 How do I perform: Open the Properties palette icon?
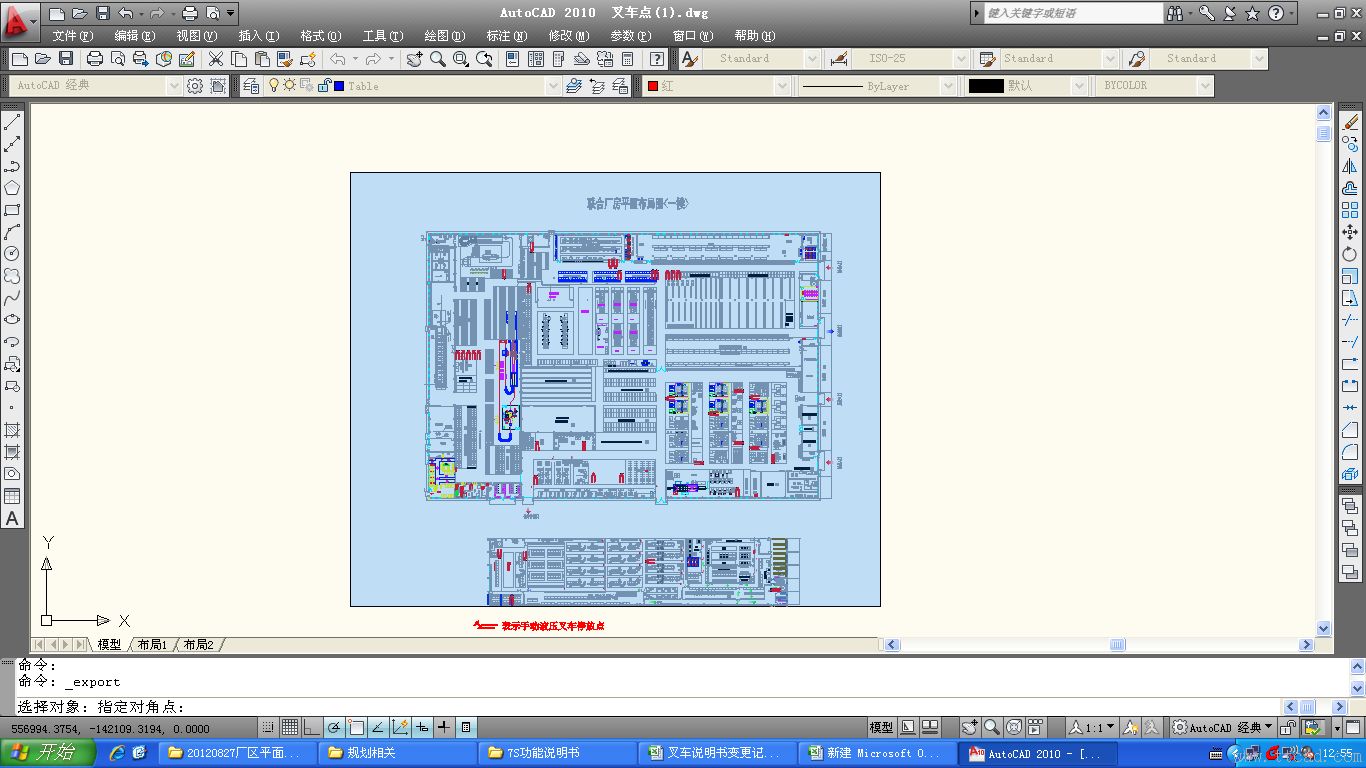(512, 59)
